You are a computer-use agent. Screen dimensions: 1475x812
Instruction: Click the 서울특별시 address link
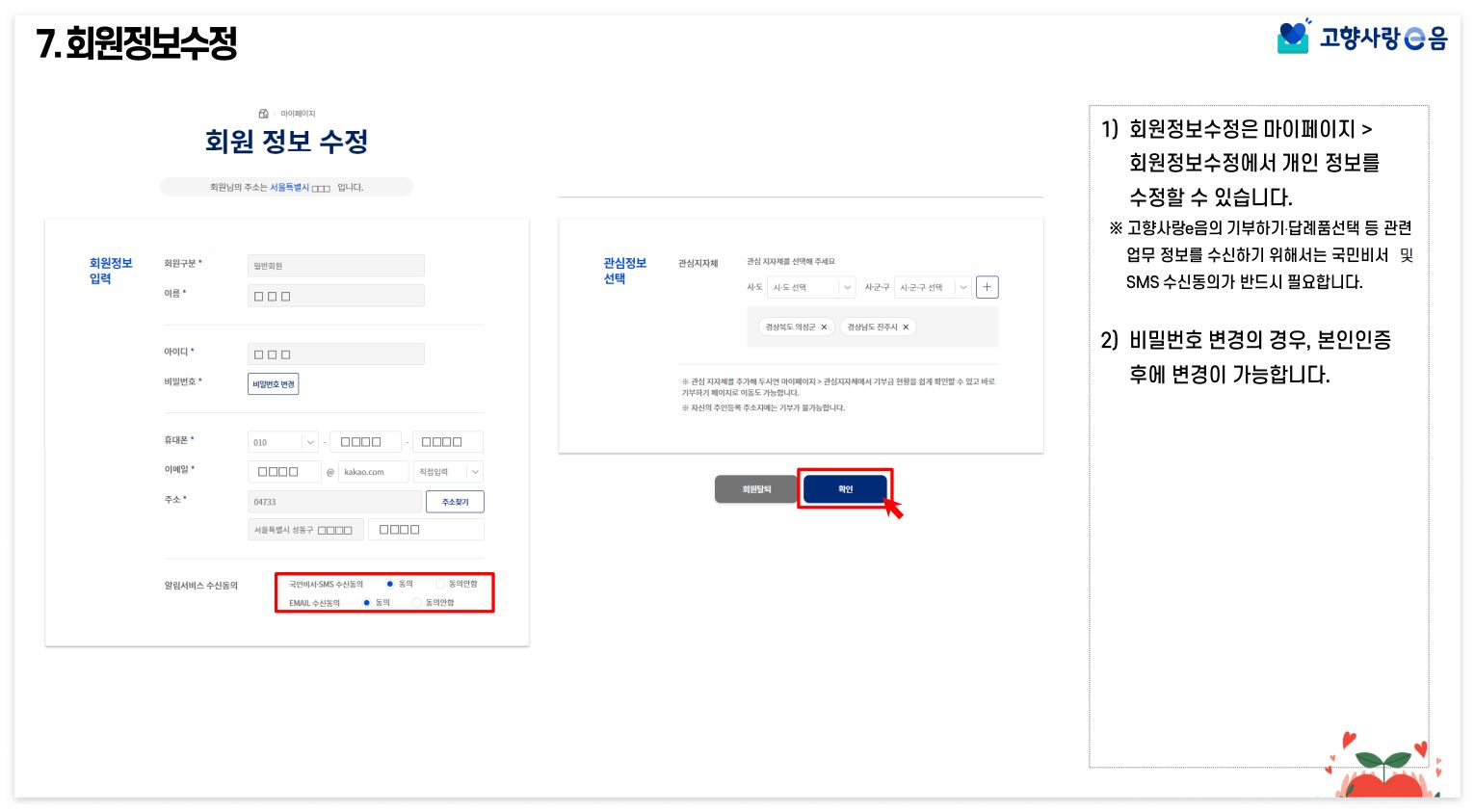pos(289,187)
